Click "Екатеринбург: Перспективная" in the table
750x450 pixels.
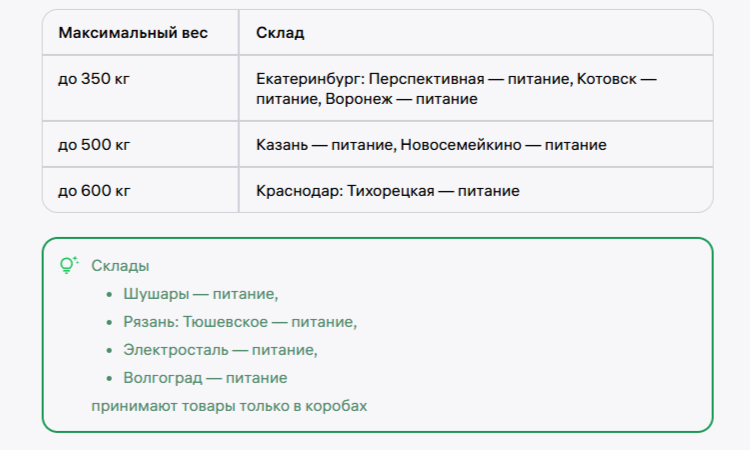(363, 78)
